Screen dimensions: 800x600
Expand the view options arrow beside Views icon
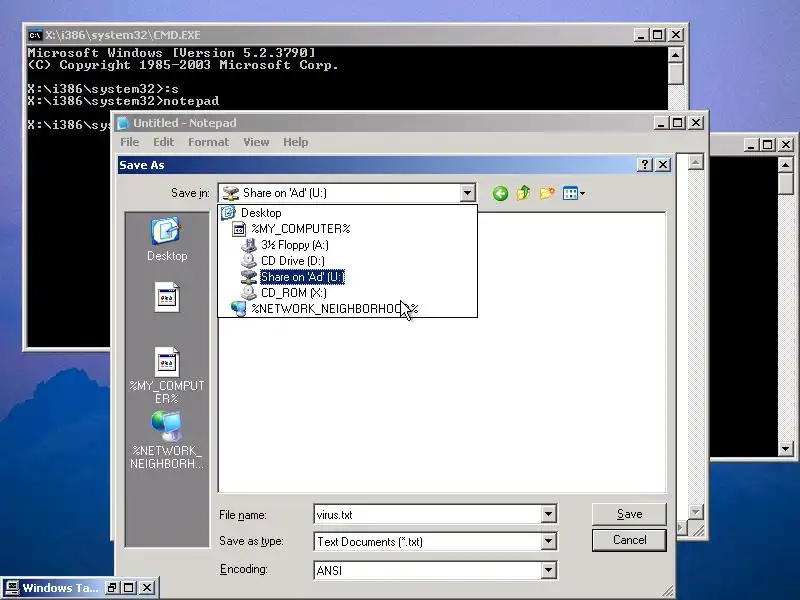(x=582, y=193)
